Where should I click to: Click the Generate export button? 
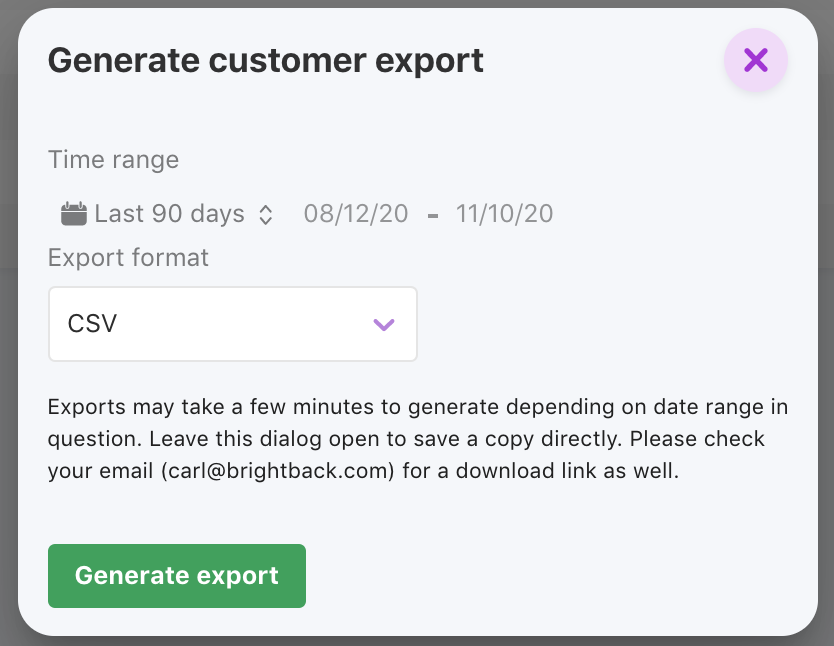tap(177, 576)
